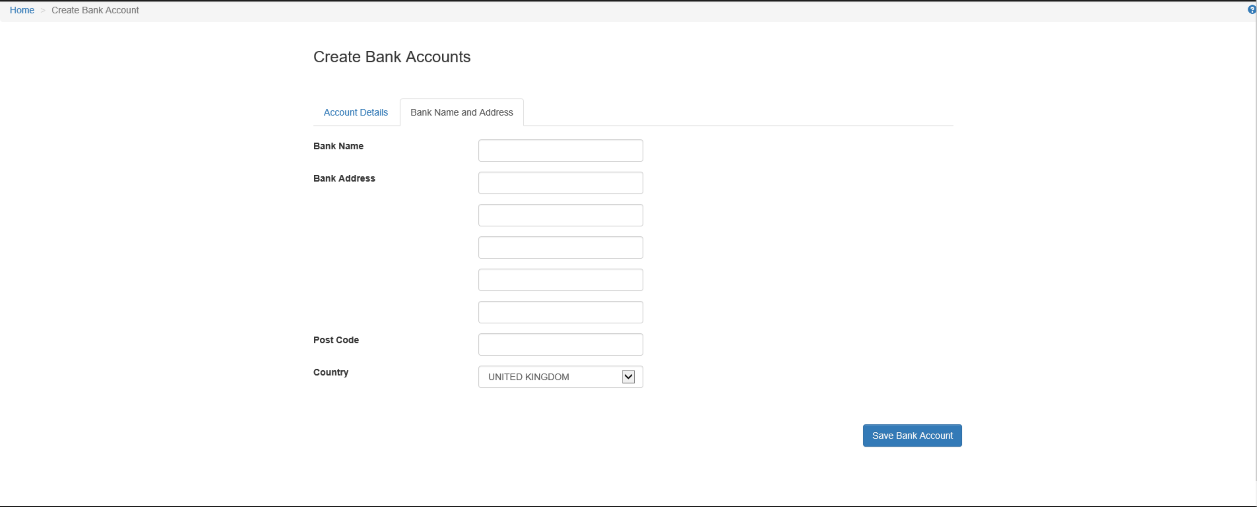
Task: Open the help icon in top-right corner
Action: 1252,9
